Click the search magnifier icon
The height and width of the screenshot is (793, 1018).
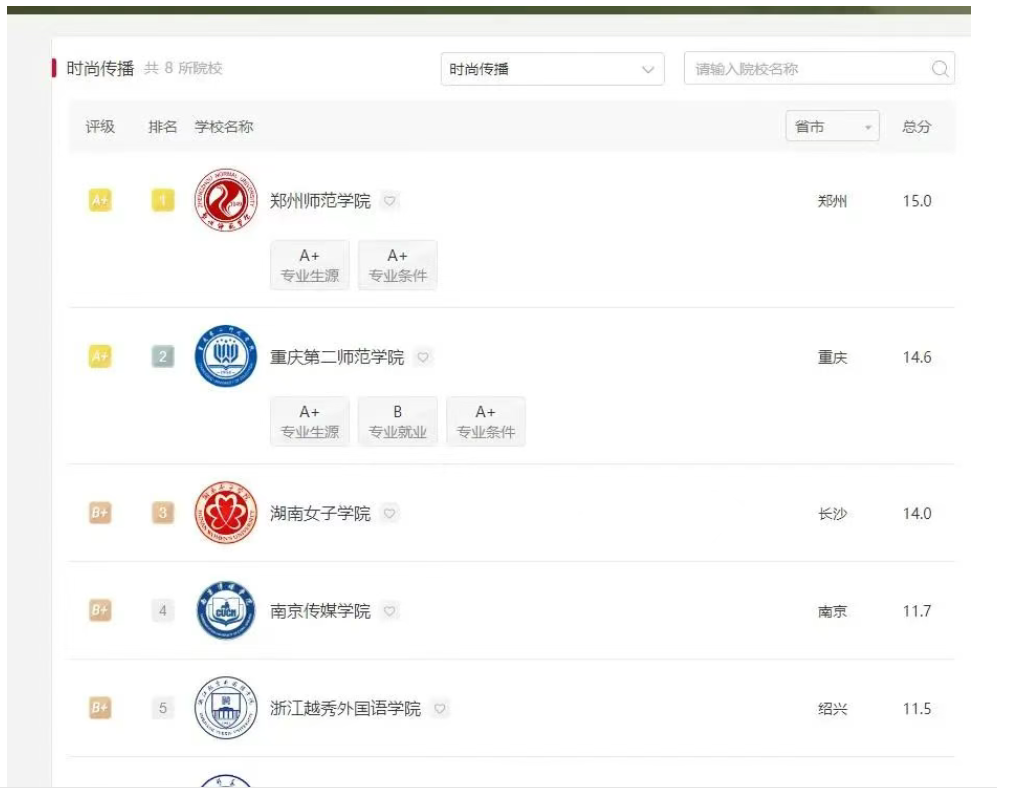pos(940,69)
